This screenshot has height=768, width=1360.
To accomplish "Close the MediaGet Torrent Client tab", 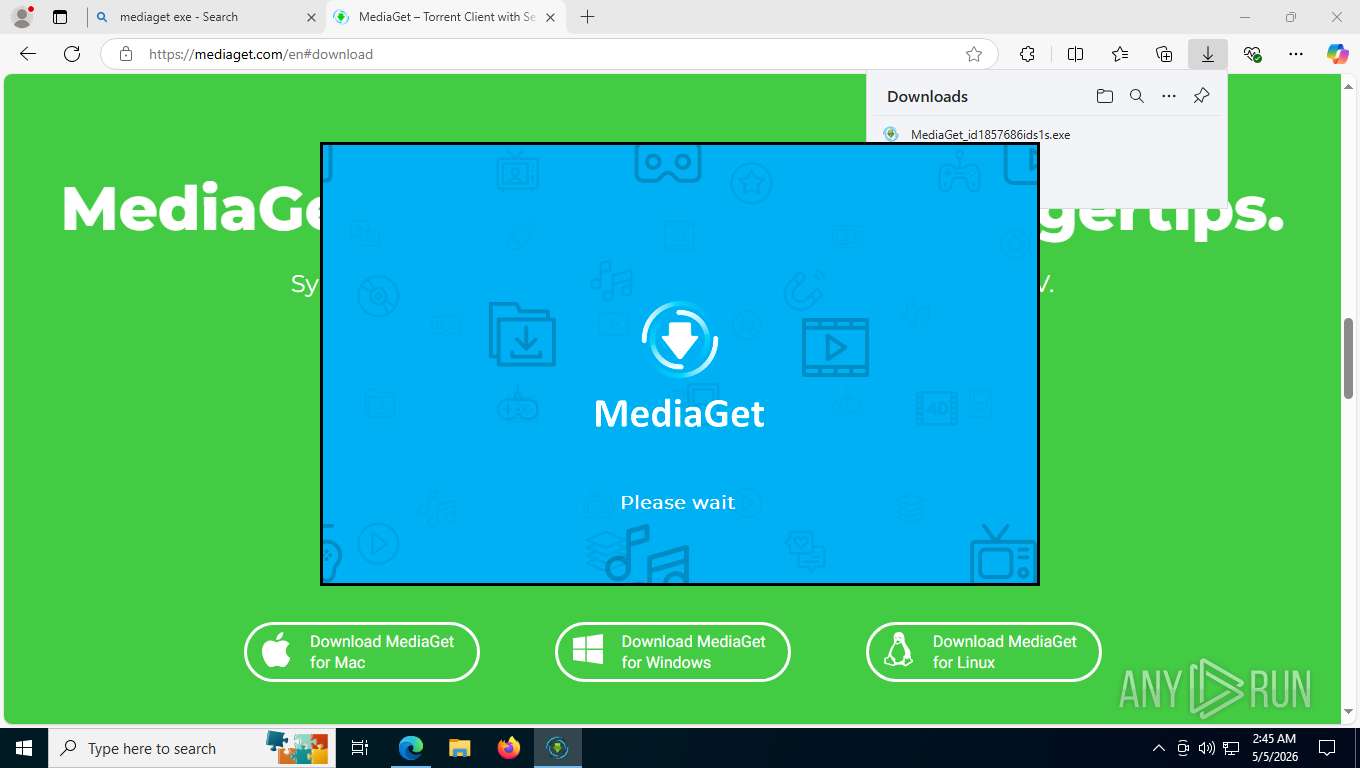I will coord(550,17).
